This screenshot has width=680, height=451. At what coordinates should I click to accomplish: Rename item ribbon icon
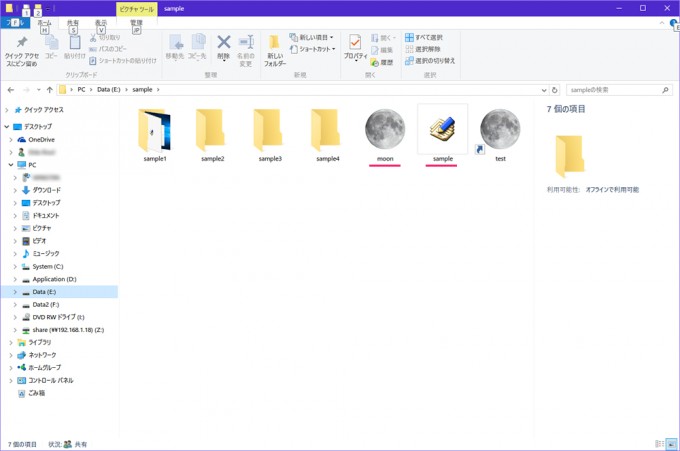[x=246, y=50]
